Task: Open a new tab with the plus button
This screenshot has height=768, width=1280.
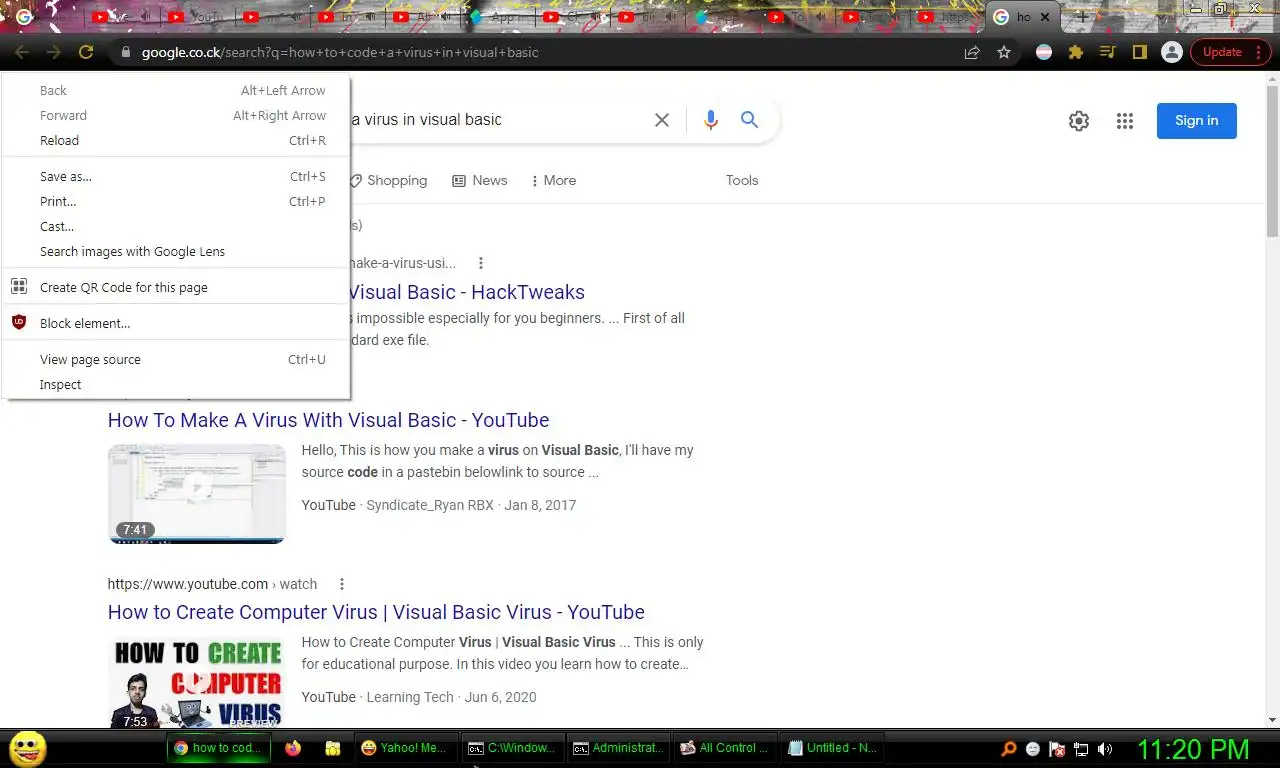Action: tap(1082, 17)
